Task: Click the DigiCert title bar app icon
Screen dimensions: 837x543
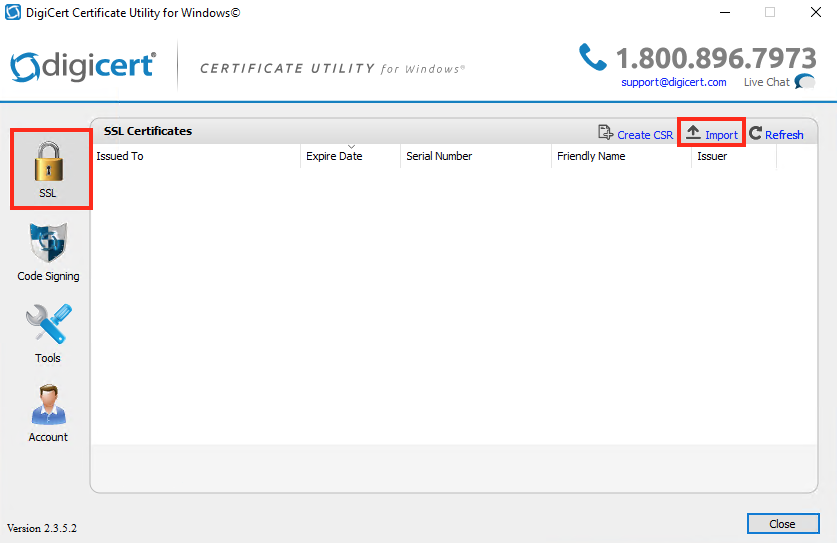Action: (14, 13)
